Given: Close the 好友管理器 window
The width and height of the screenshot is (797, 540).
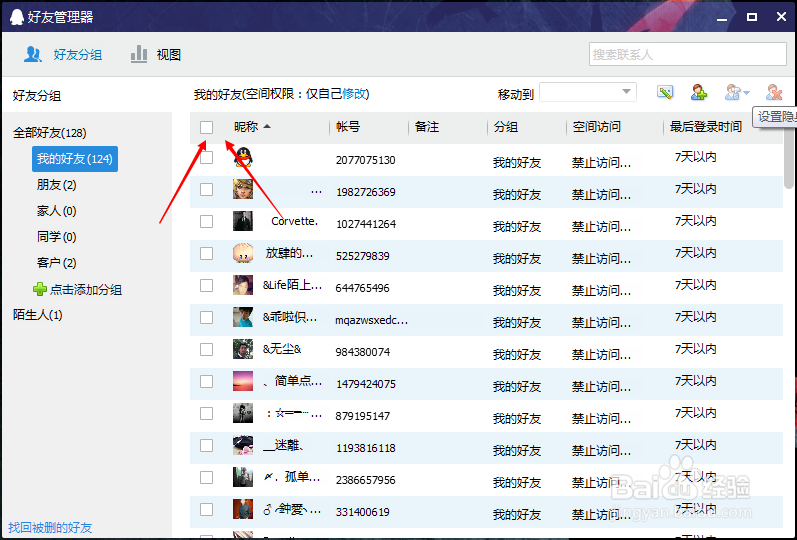Looking at the screenshot, I should [x=782, y=17].
